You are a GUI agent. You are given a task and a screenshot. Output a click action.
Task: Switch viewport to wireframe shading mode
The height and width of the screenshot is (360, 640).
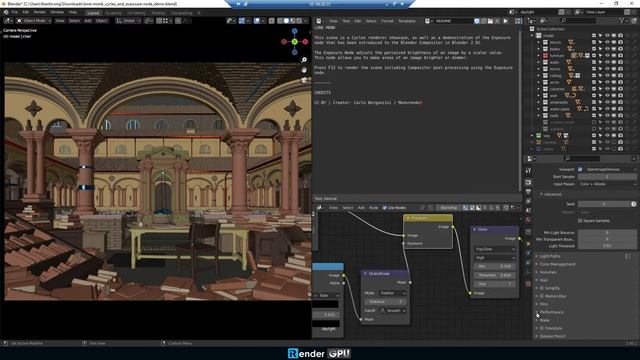(280, 20)
